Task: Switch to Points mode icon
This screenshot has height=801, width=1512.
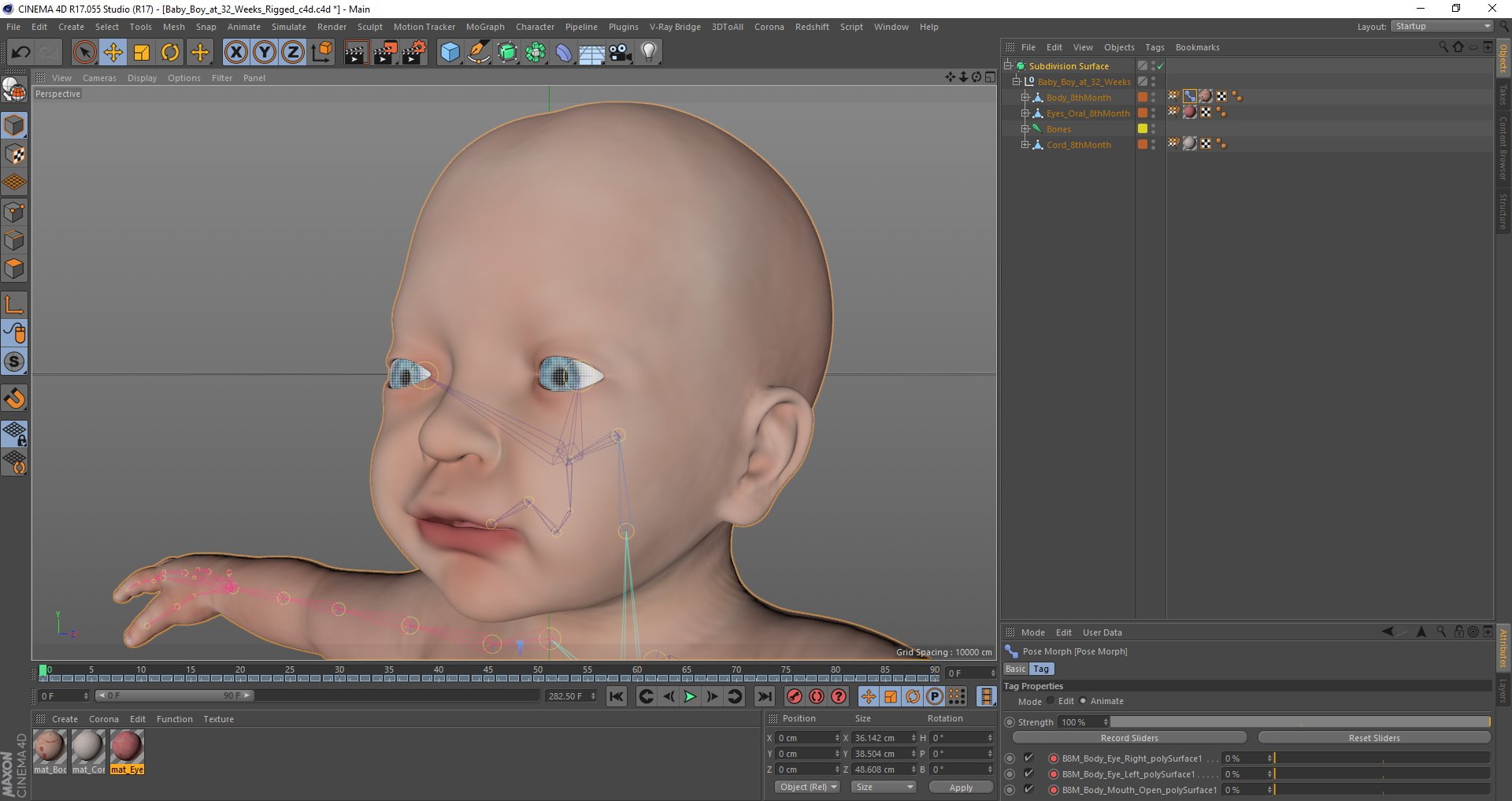Action: tap(14, 212)
